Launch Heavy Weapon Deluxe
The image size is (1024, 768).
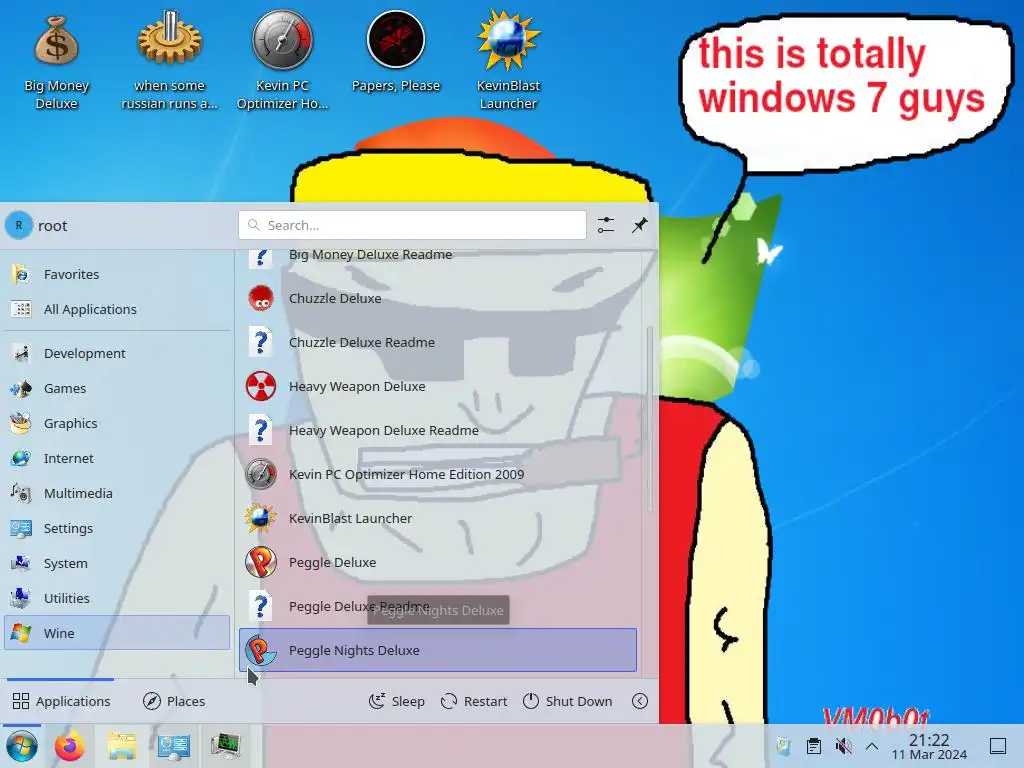coord(438,387)
